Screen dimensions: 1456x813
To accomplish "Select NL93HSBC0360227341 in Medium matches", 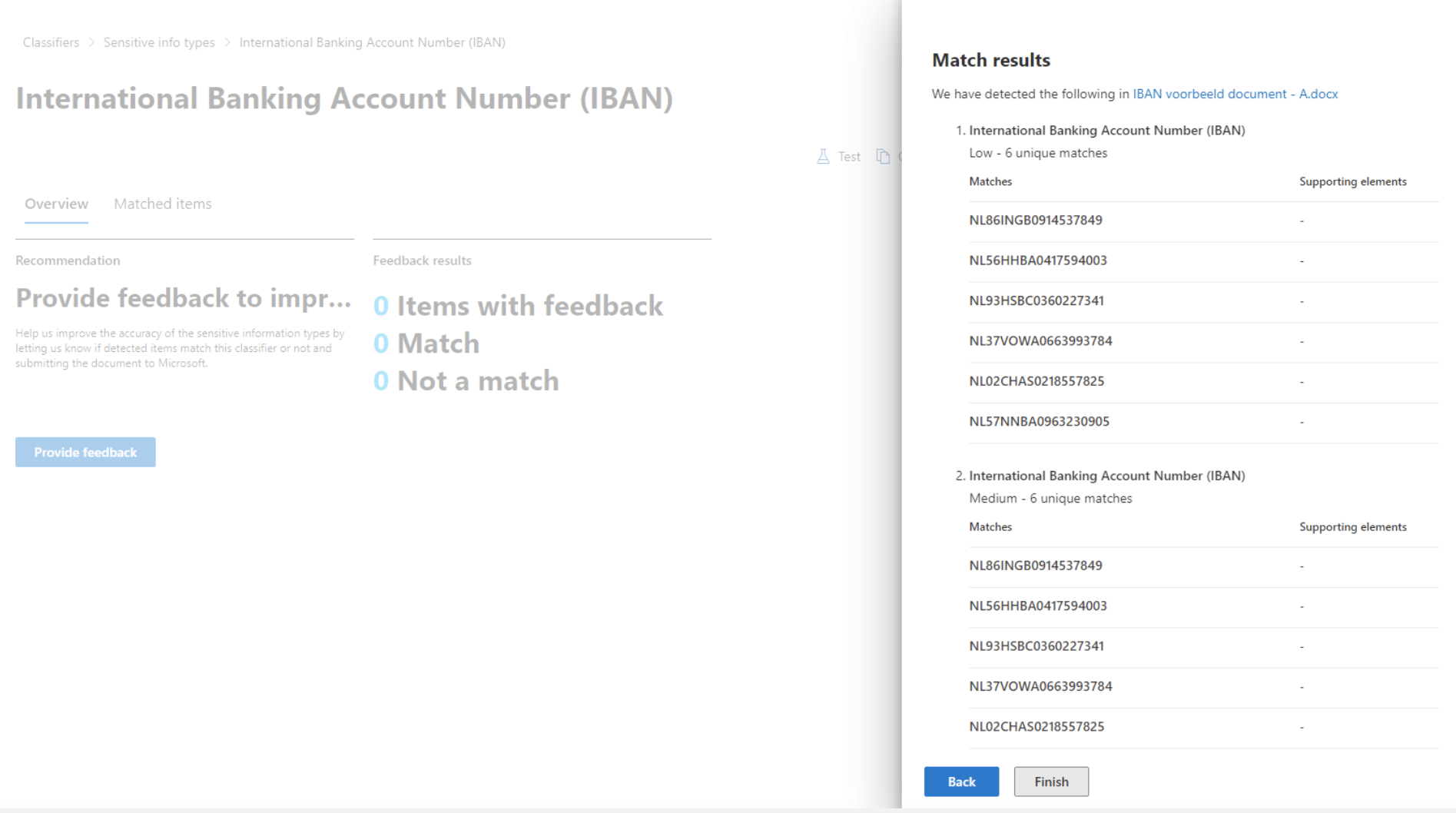I will pyautogui.click(x=1036, y=646).
